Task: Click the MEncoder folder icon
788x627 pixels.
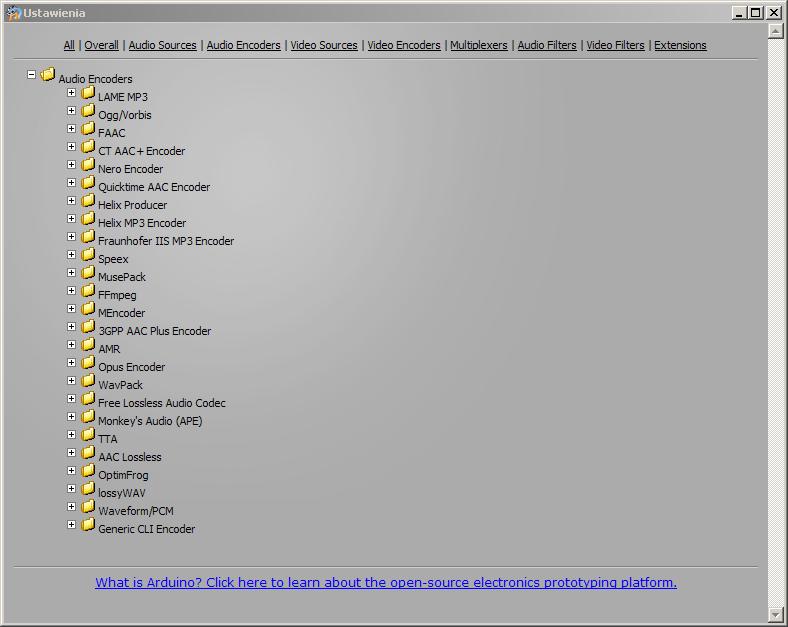Action: coord(88,309)
